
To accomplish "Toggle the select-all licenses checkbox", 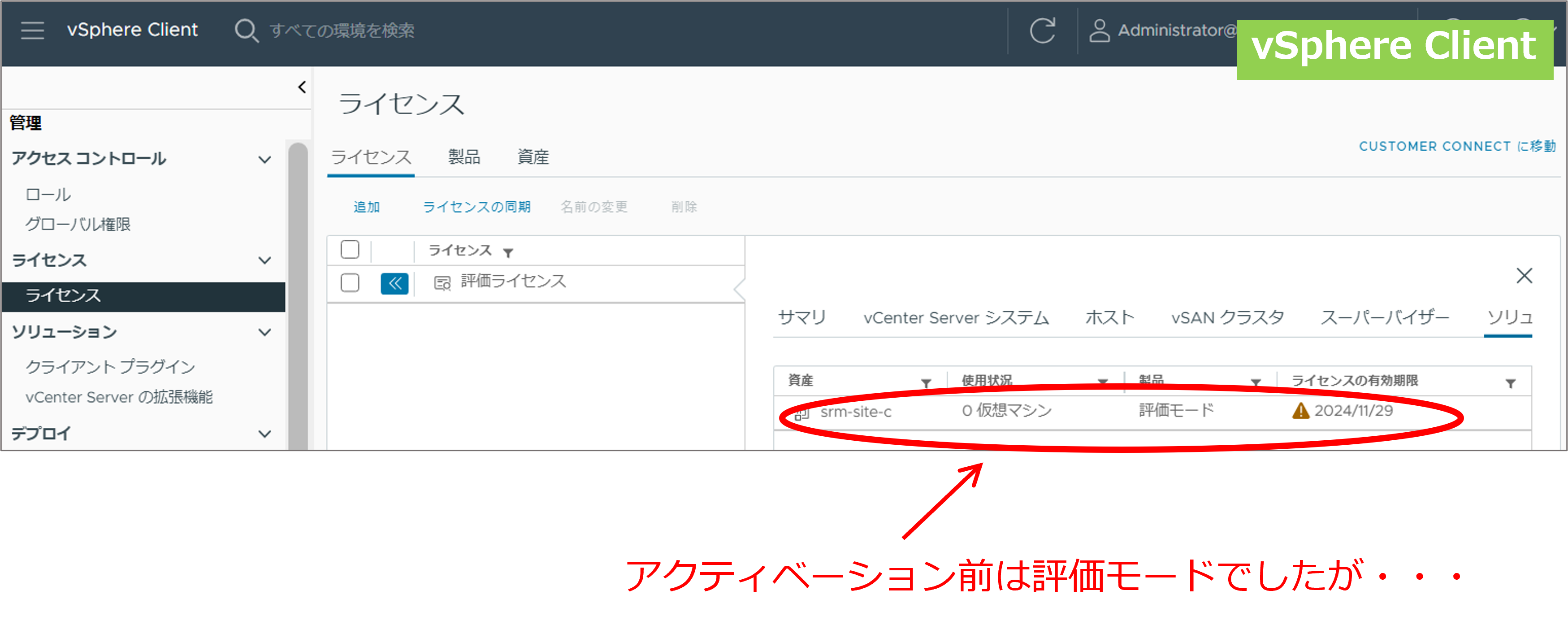I will 350,250.
